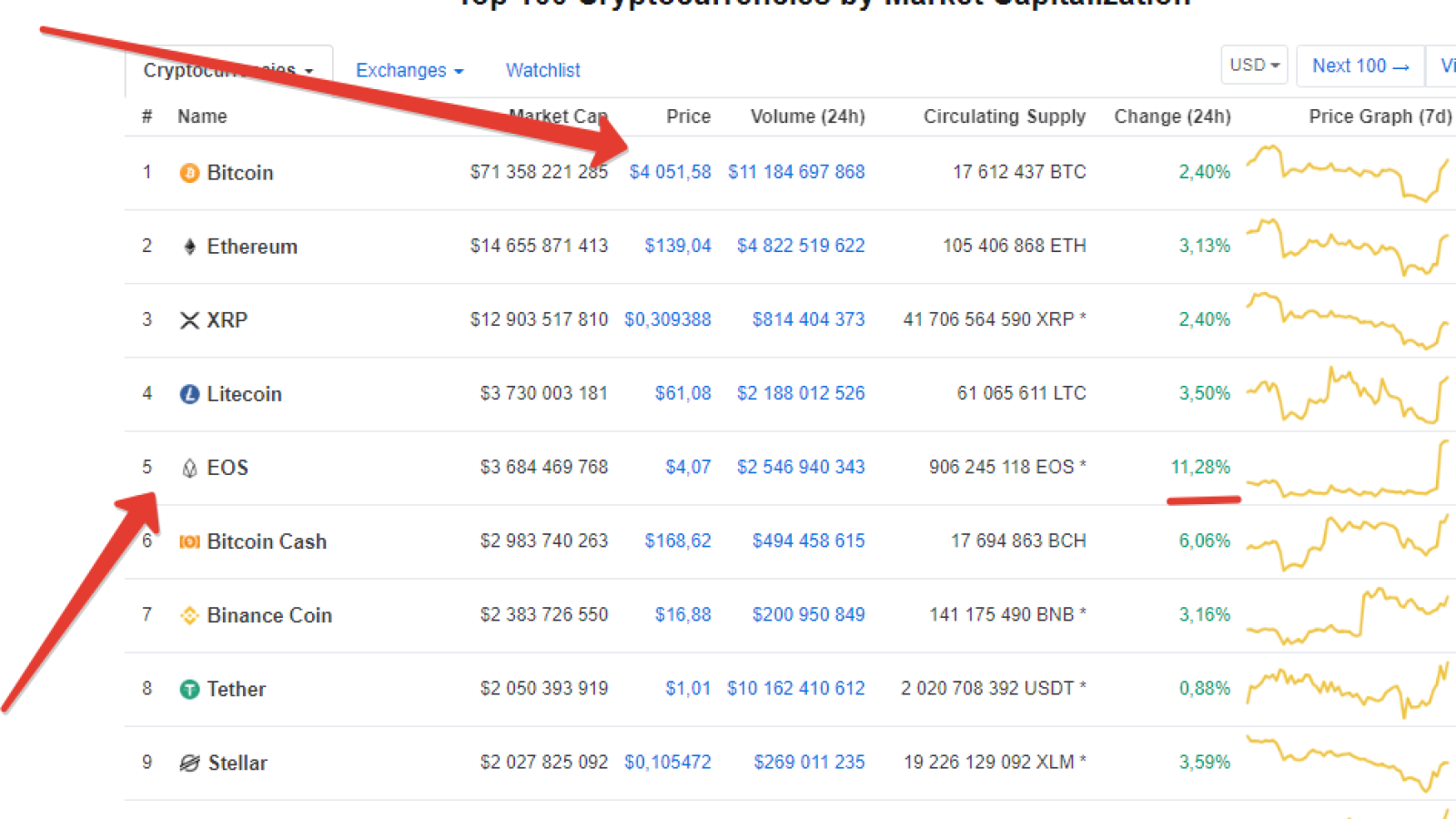Click Bitcoin volume $11 184 697 868
Image resolution: width=1456 pixels, height=819 pixels.
[796, 172]
